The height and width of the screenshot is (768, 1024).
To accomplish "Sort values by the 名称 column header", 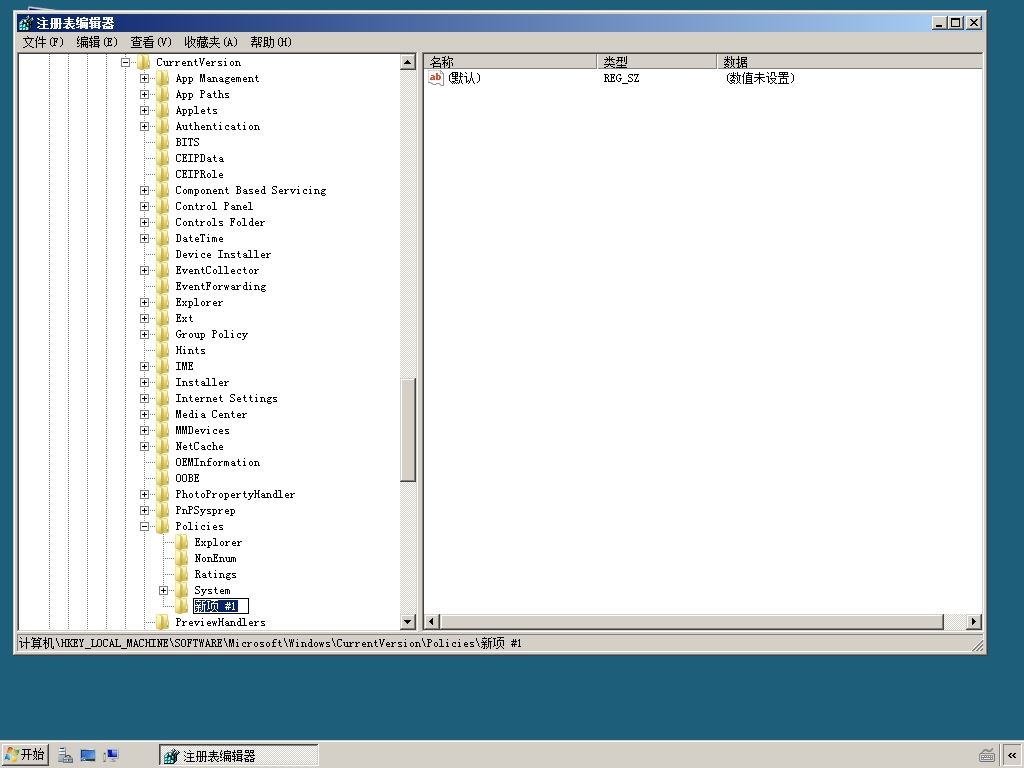I will (x=510, y=62).
